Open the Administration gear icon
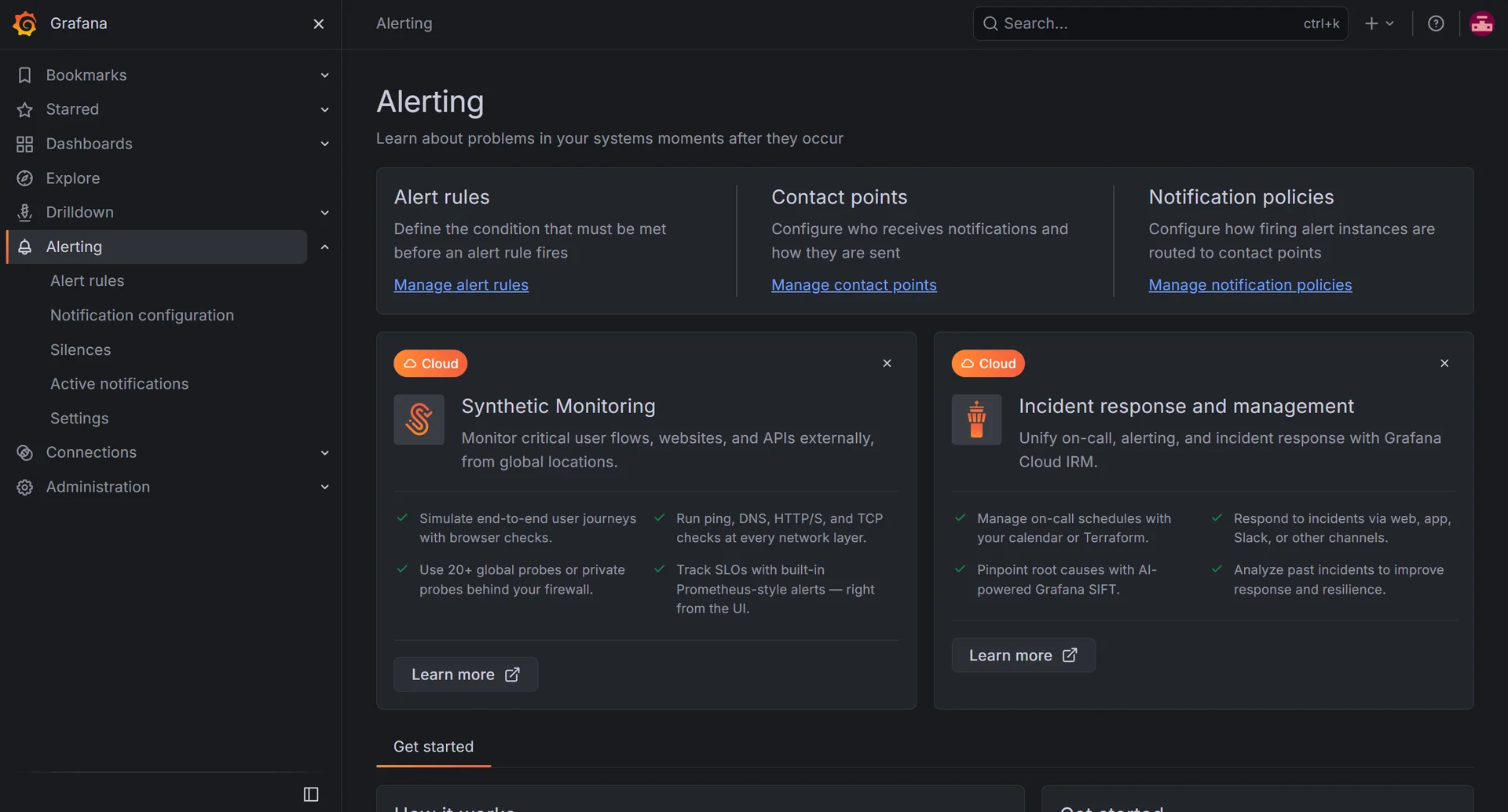The height and width of the screenshot is (812, 1508). [x=25, y=487]
